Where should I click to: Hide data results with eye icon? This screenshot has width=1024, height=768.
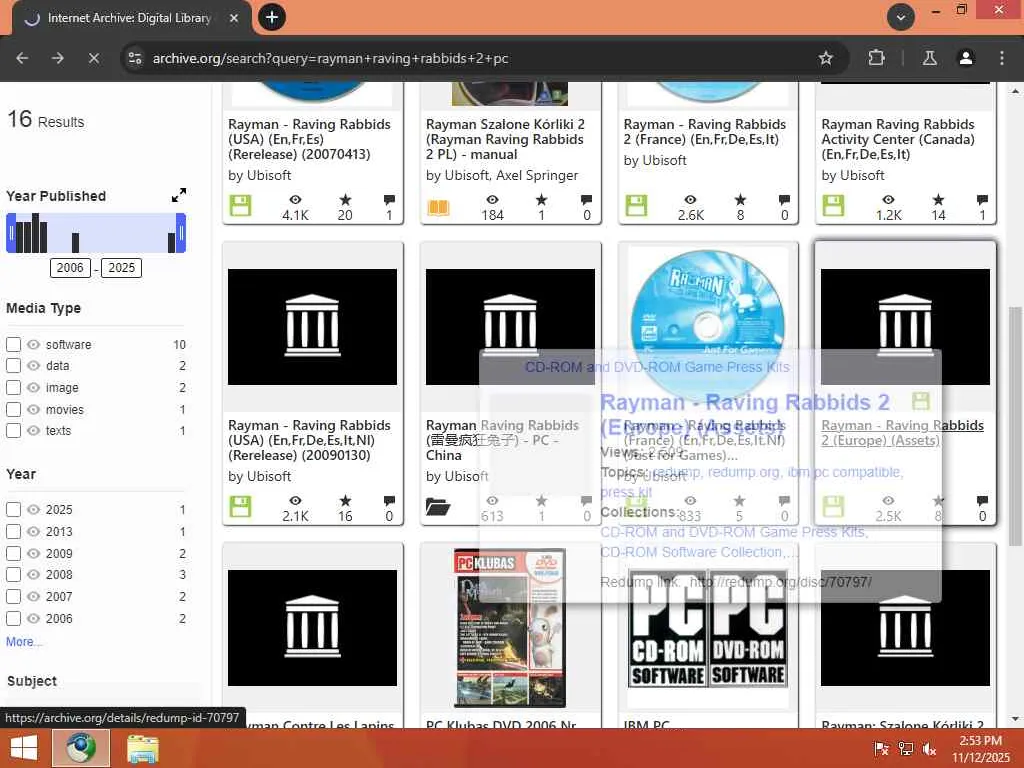(33, 366)
